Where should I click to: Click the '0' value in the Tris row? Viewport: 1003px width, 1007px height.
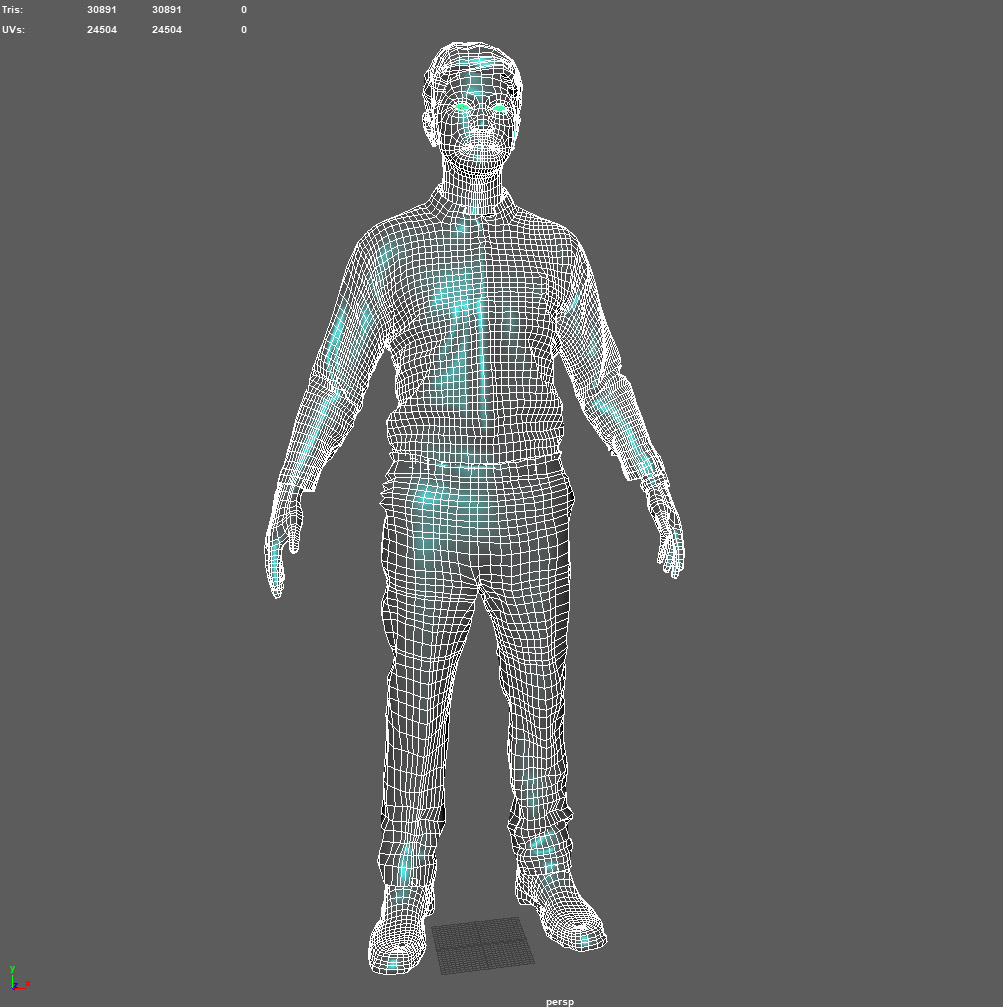point(244,10)
